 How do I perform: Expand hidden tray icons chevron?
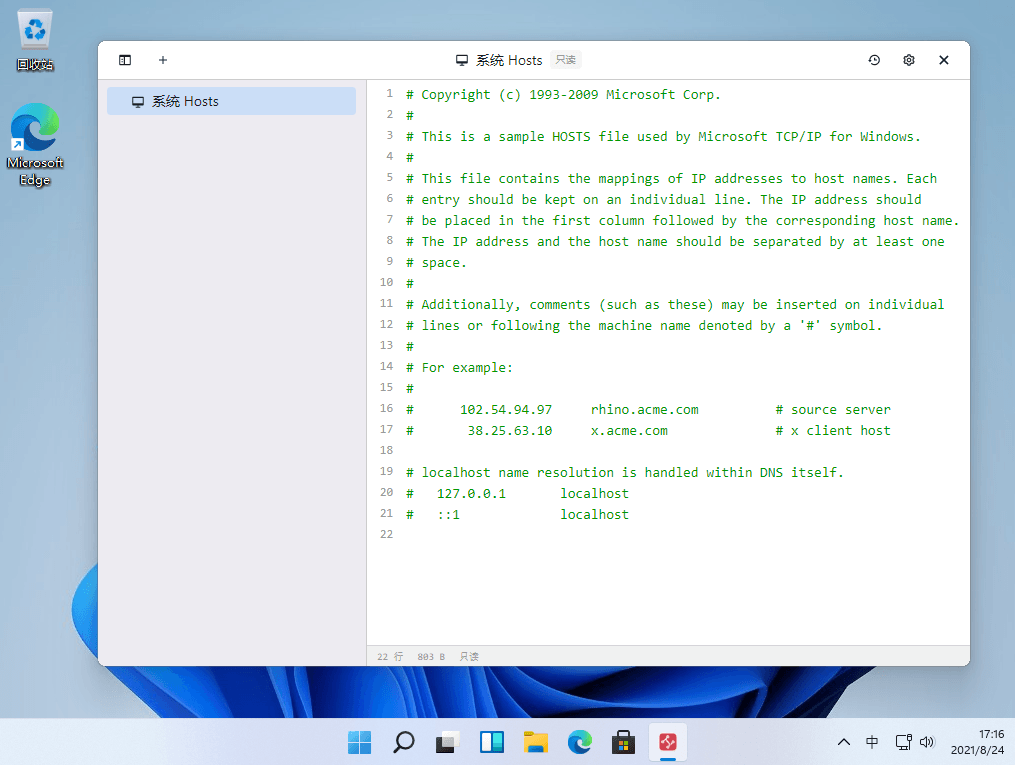coord(843,742)
